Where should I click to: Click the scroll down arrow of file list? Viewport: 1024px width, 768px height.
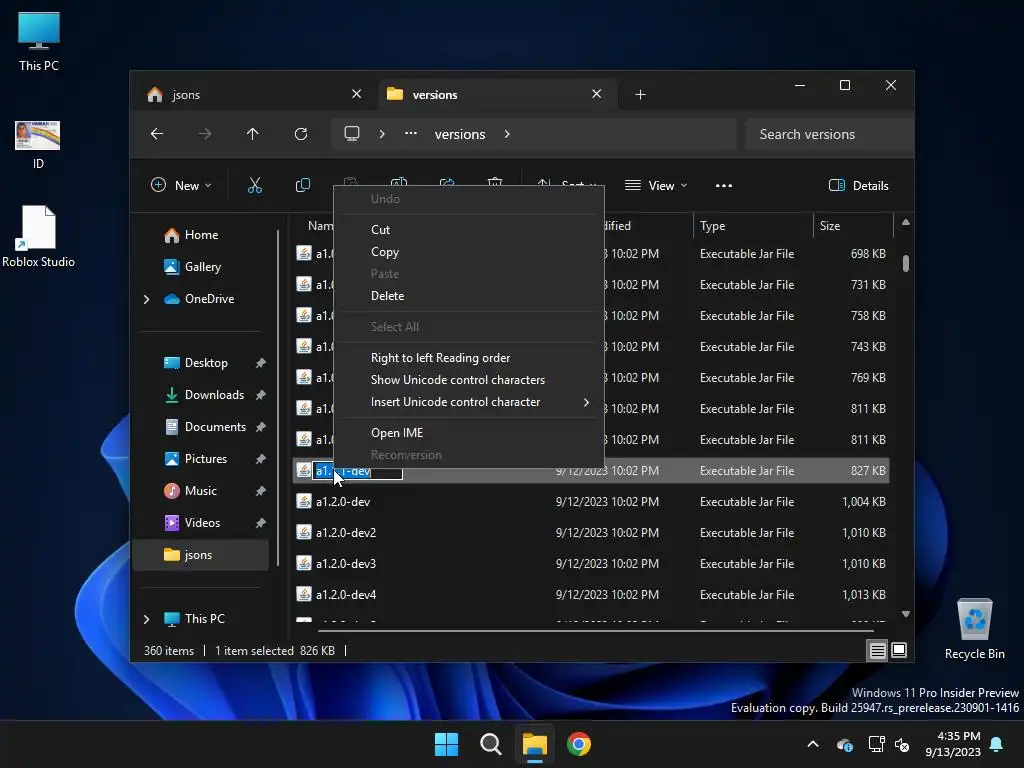pyautogui.click(x=906, y=614)
